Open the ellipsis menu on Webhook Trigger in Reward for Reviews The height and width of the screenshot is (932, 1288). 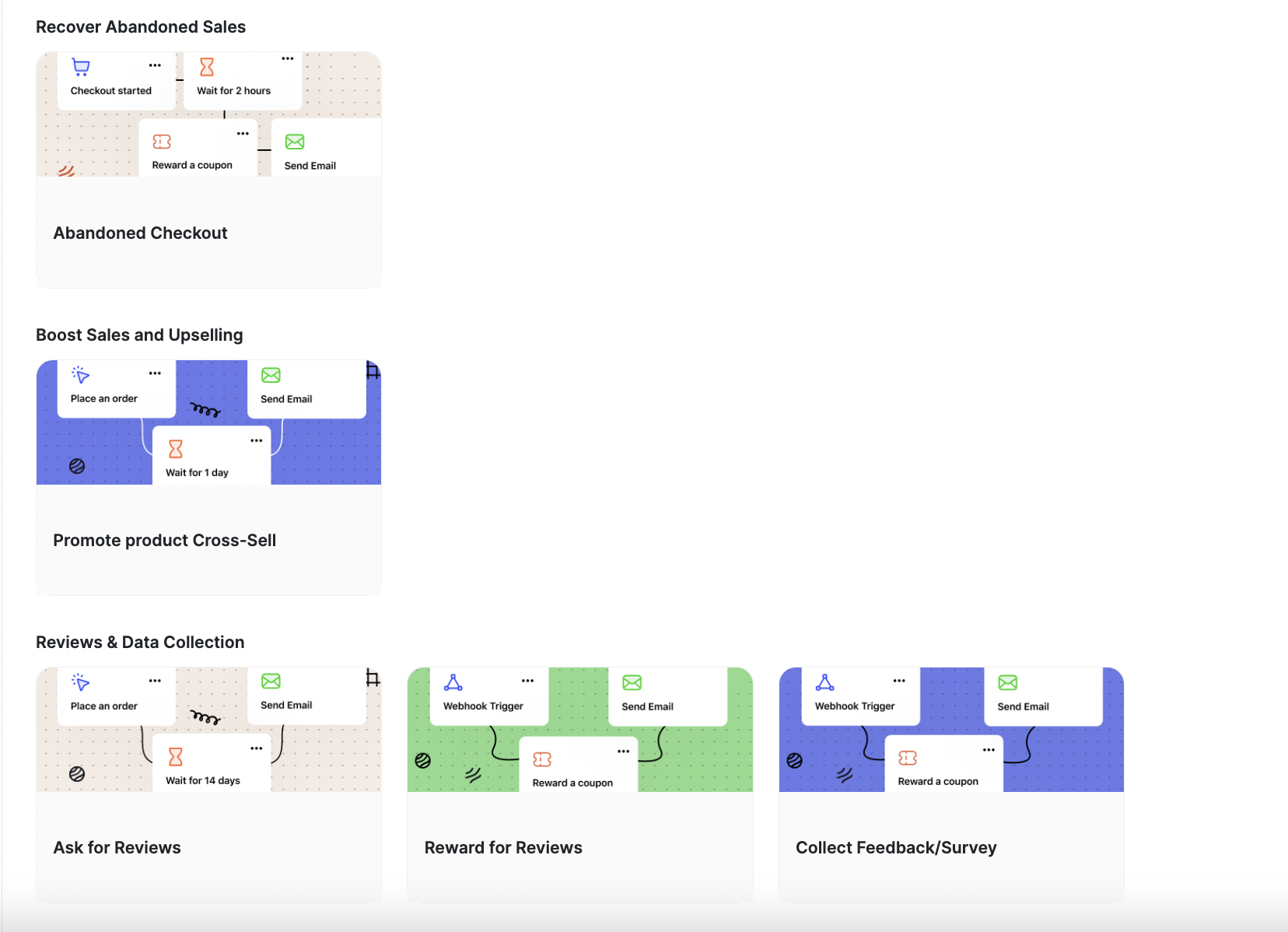[528, 679]
